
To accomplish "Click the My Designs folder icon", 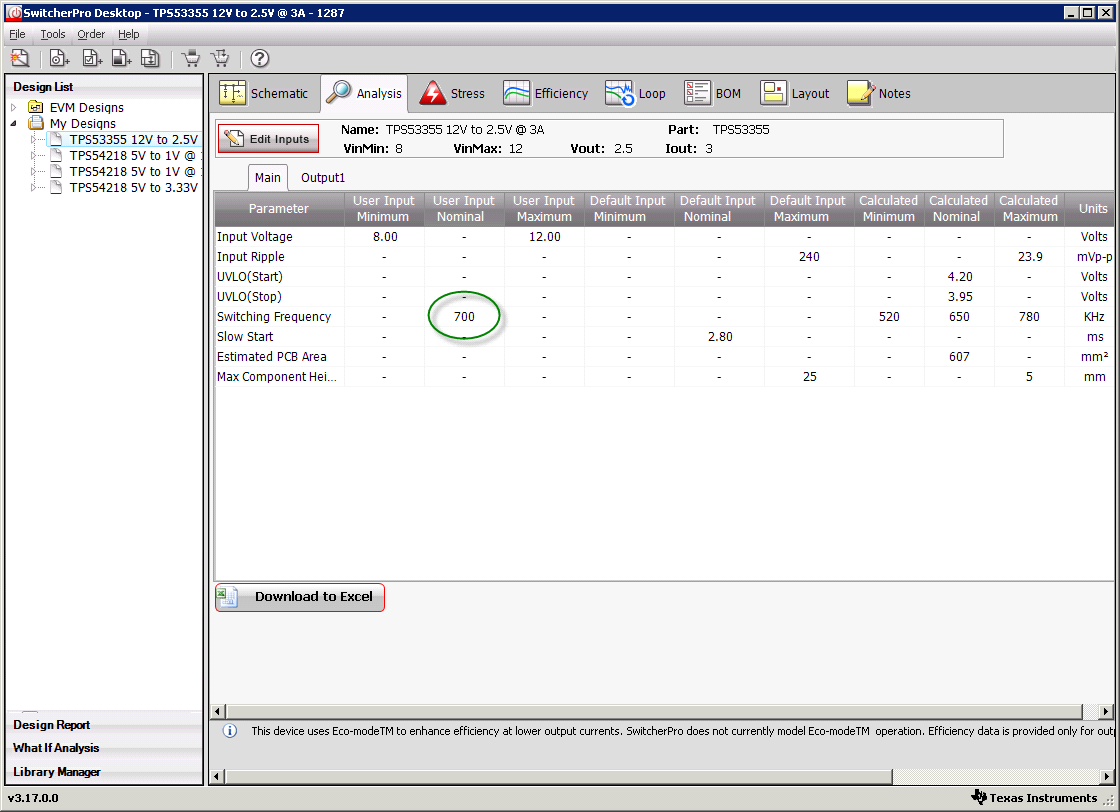I will tap(36, 124).
